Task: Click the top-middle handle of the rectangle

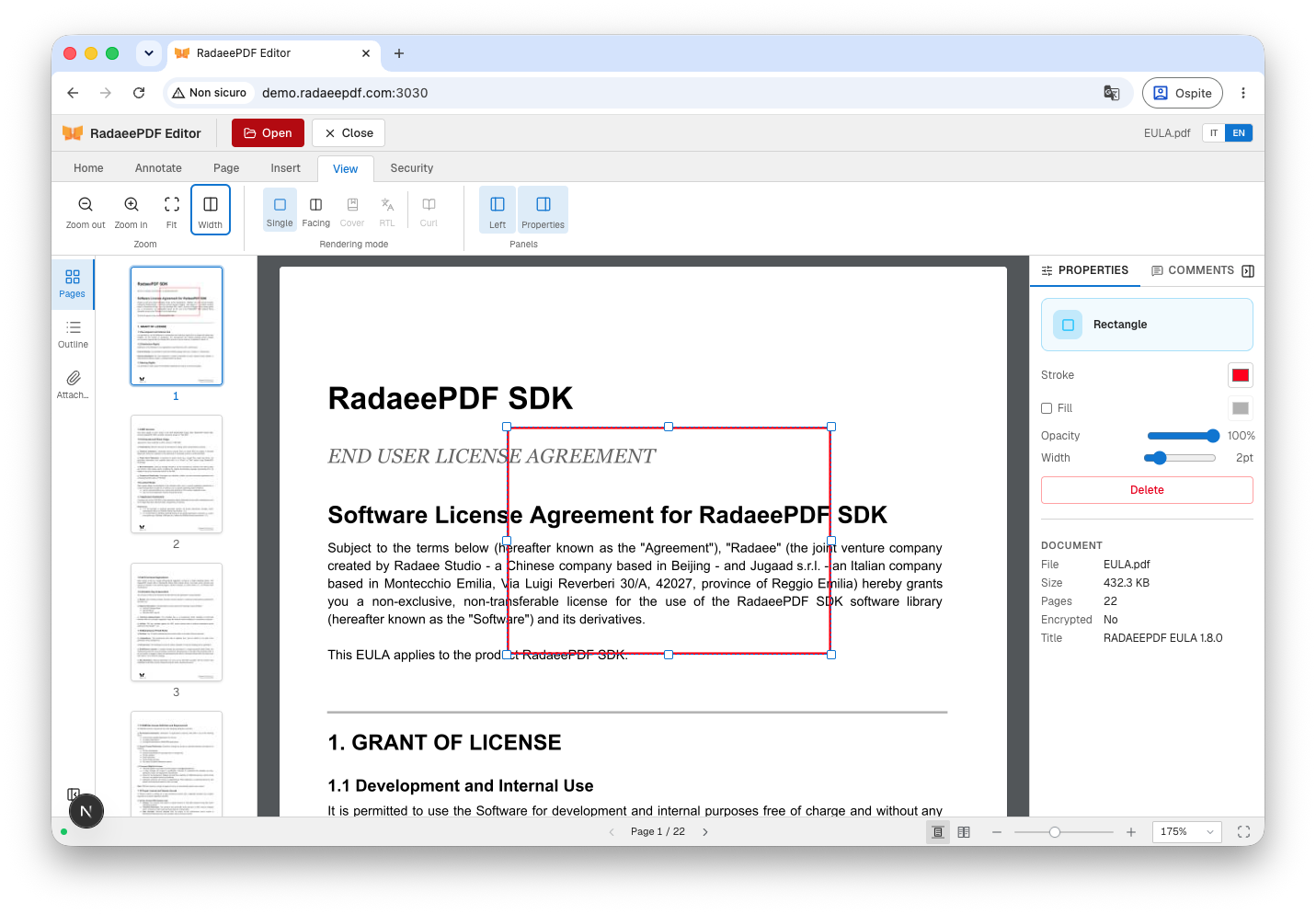Action: [x=669, y=427]
